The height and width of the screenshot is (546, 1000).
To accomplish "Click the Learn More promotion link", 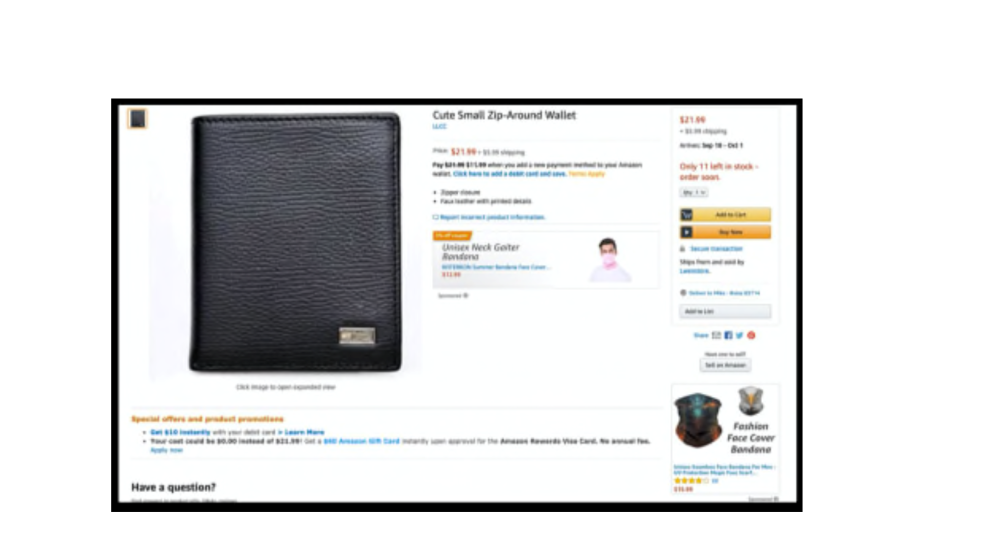I will [304, 432].
